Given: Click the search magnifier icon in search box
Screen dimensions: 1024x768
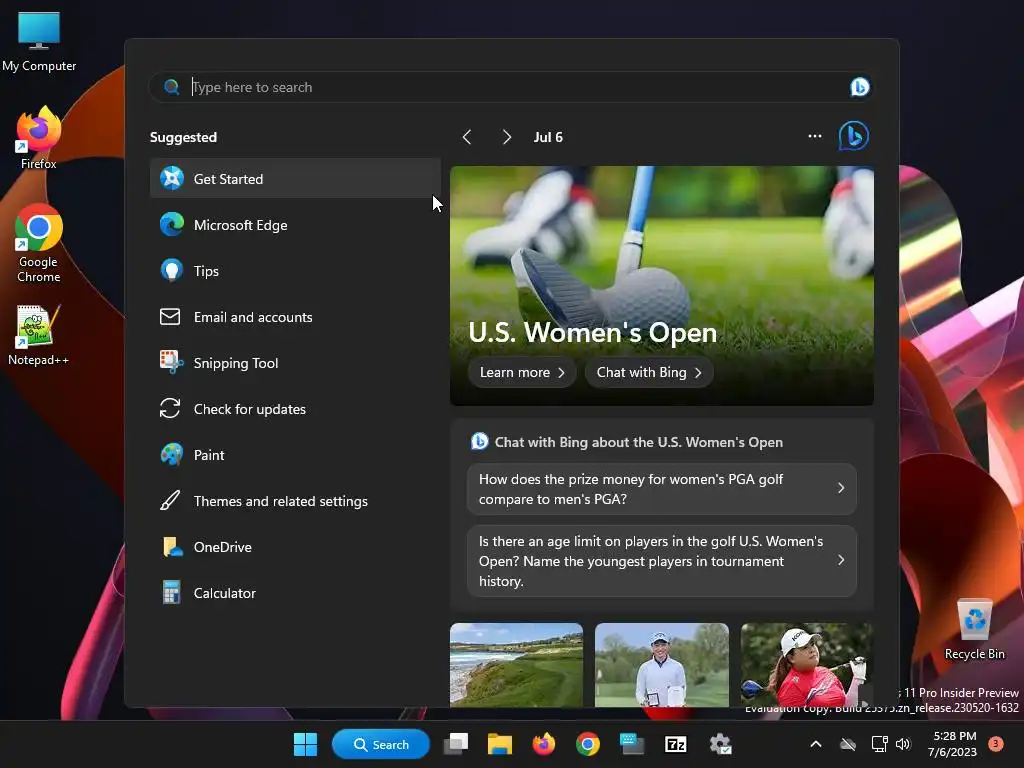Looking at the screenshot, I should tap(171, 87).
